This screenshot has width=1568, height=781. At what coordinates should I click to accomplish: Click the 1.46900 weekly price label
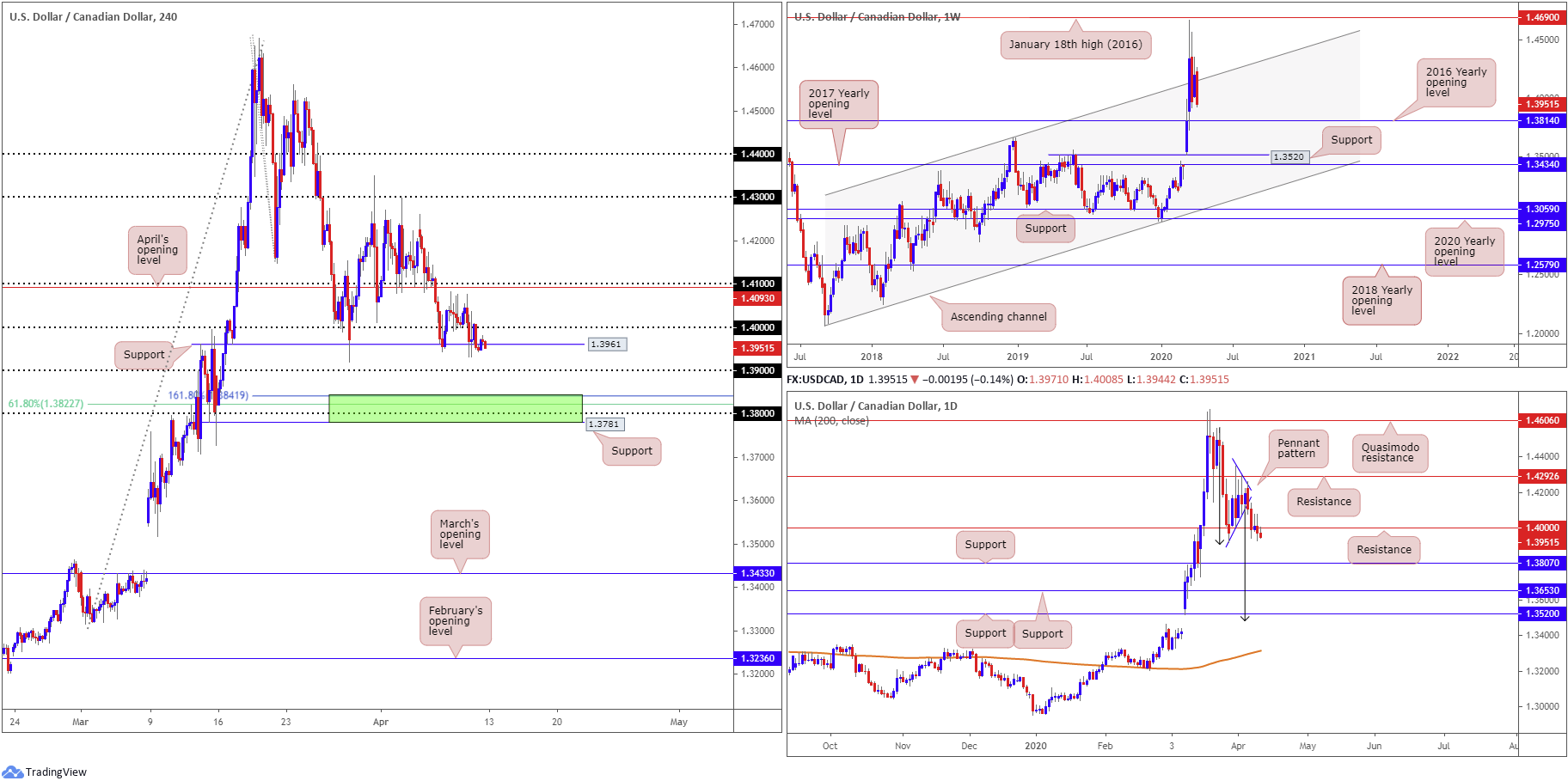1542,17
